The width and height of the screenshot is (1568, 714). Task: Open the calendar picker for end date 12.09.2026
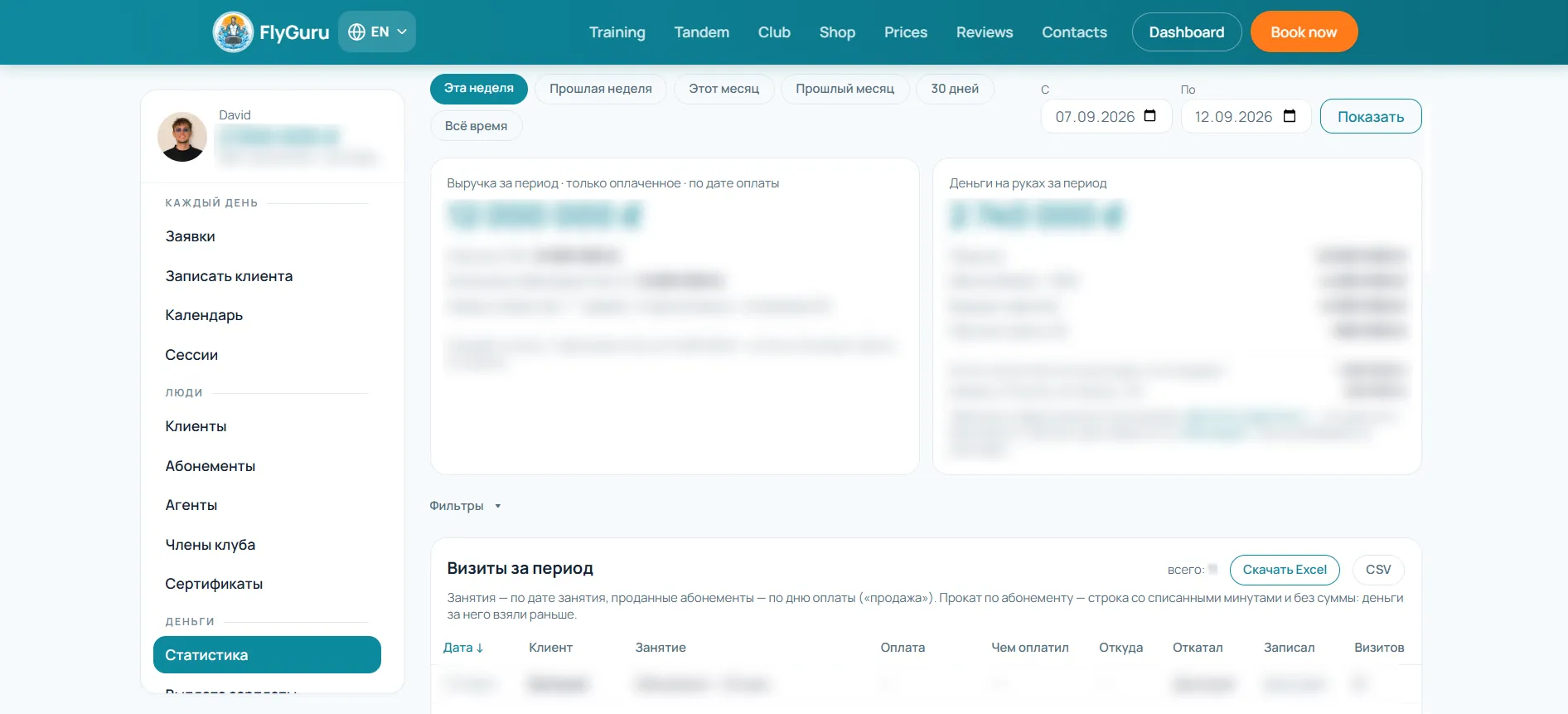click(1290, 116)
